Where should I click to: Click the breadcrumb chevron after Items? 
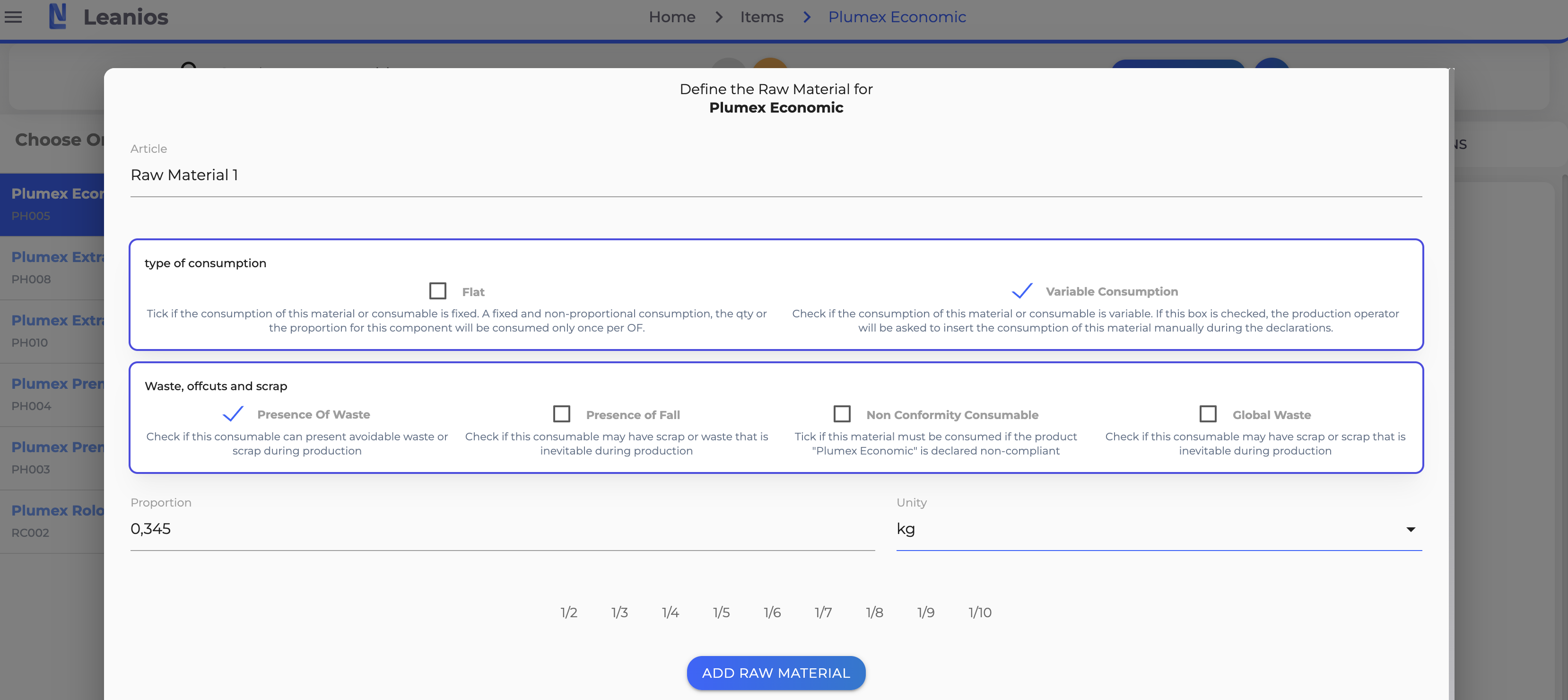point(807,17)
